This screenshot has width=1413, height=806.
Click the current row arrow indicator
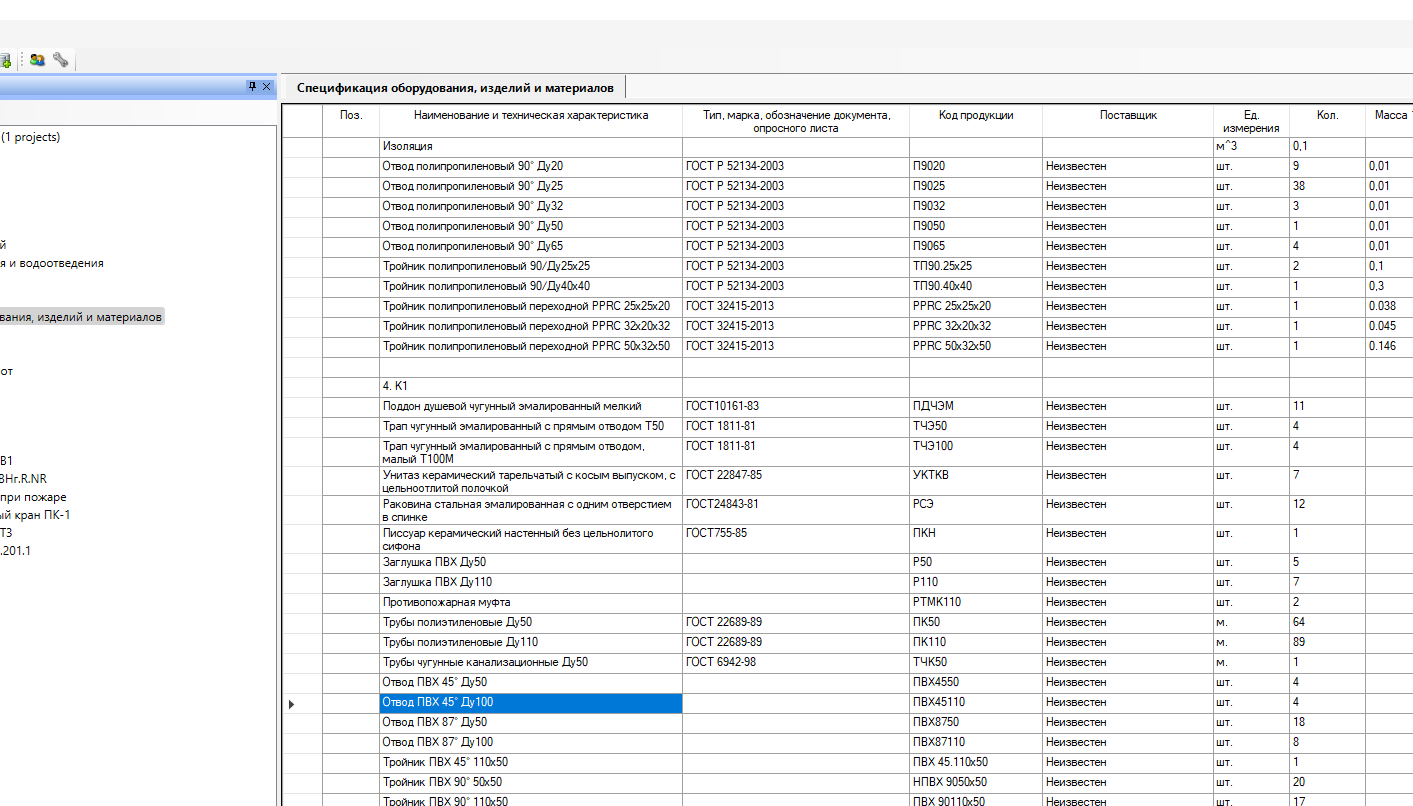(292, 704)
